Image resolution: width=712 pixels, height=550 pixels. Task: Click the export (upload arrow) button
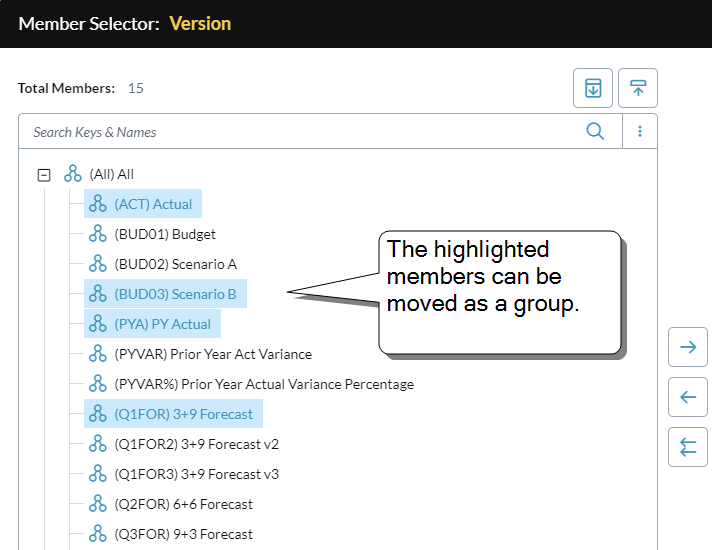[638, 88]
